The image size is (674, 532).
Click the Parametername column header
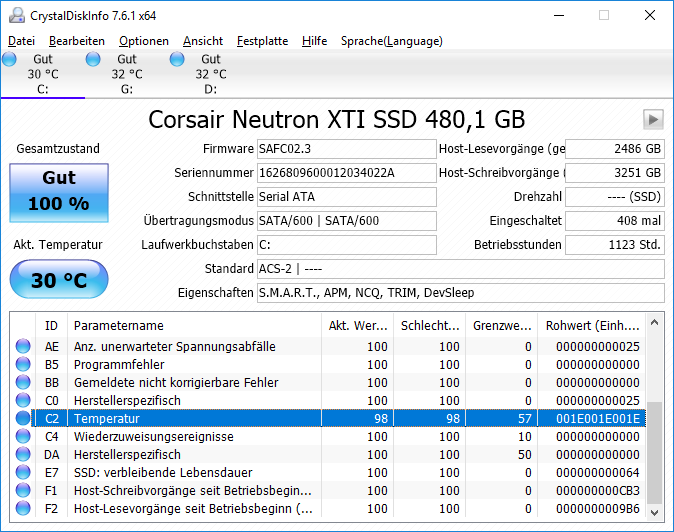tap(194, 325)
